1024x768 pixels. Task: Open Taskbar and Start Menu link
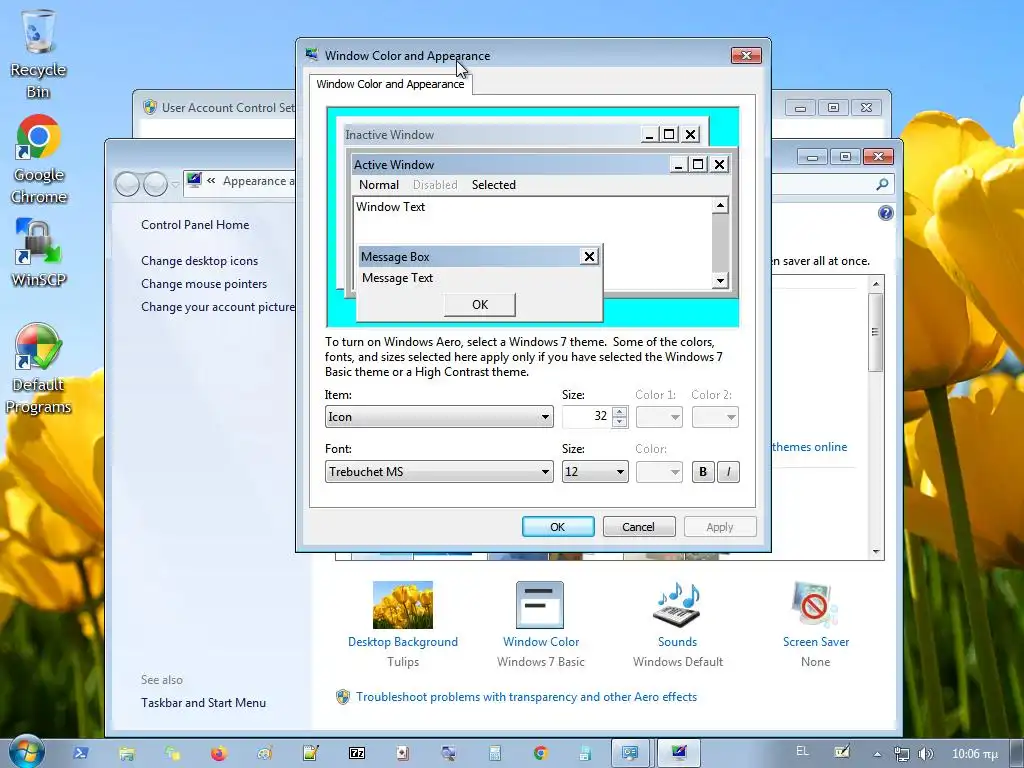point(203,703)
